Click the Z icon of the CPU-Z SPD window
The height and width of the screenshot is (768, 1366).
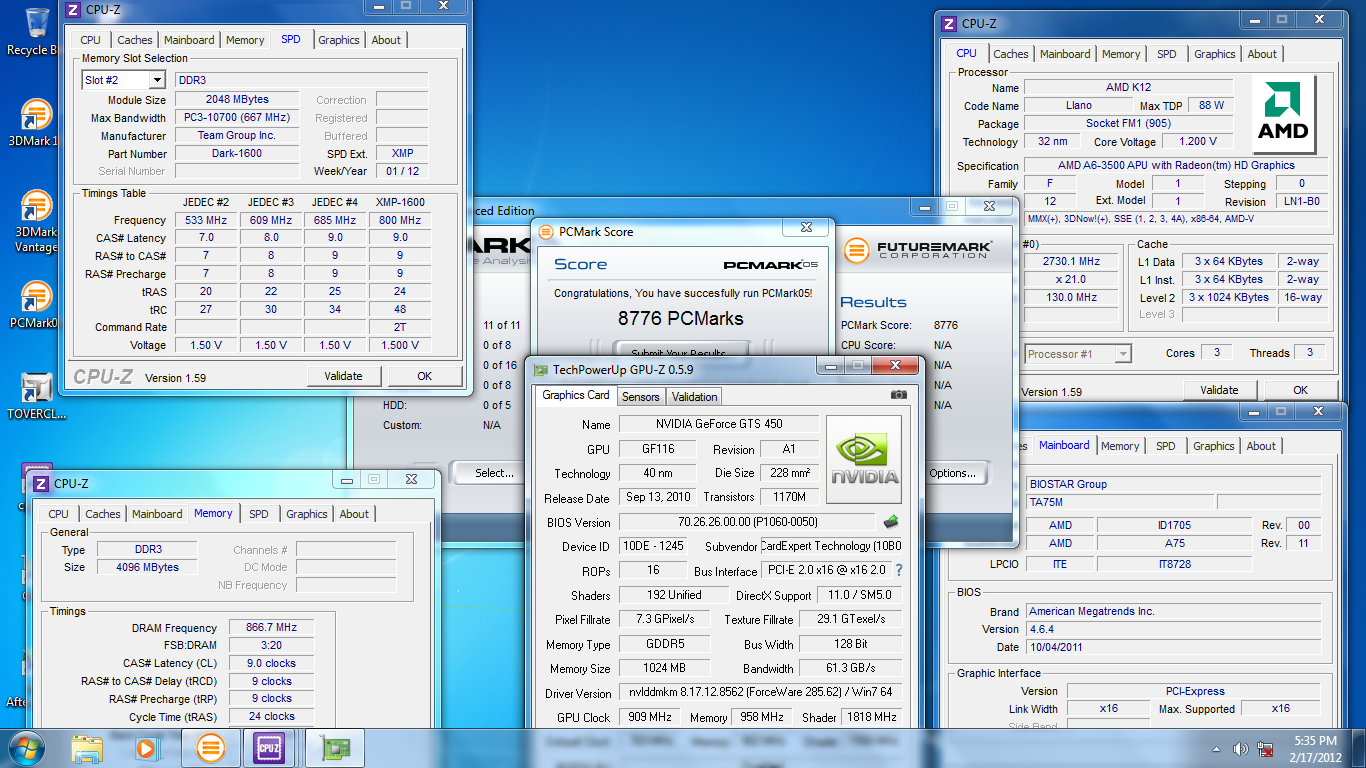(x=73, y=10)
